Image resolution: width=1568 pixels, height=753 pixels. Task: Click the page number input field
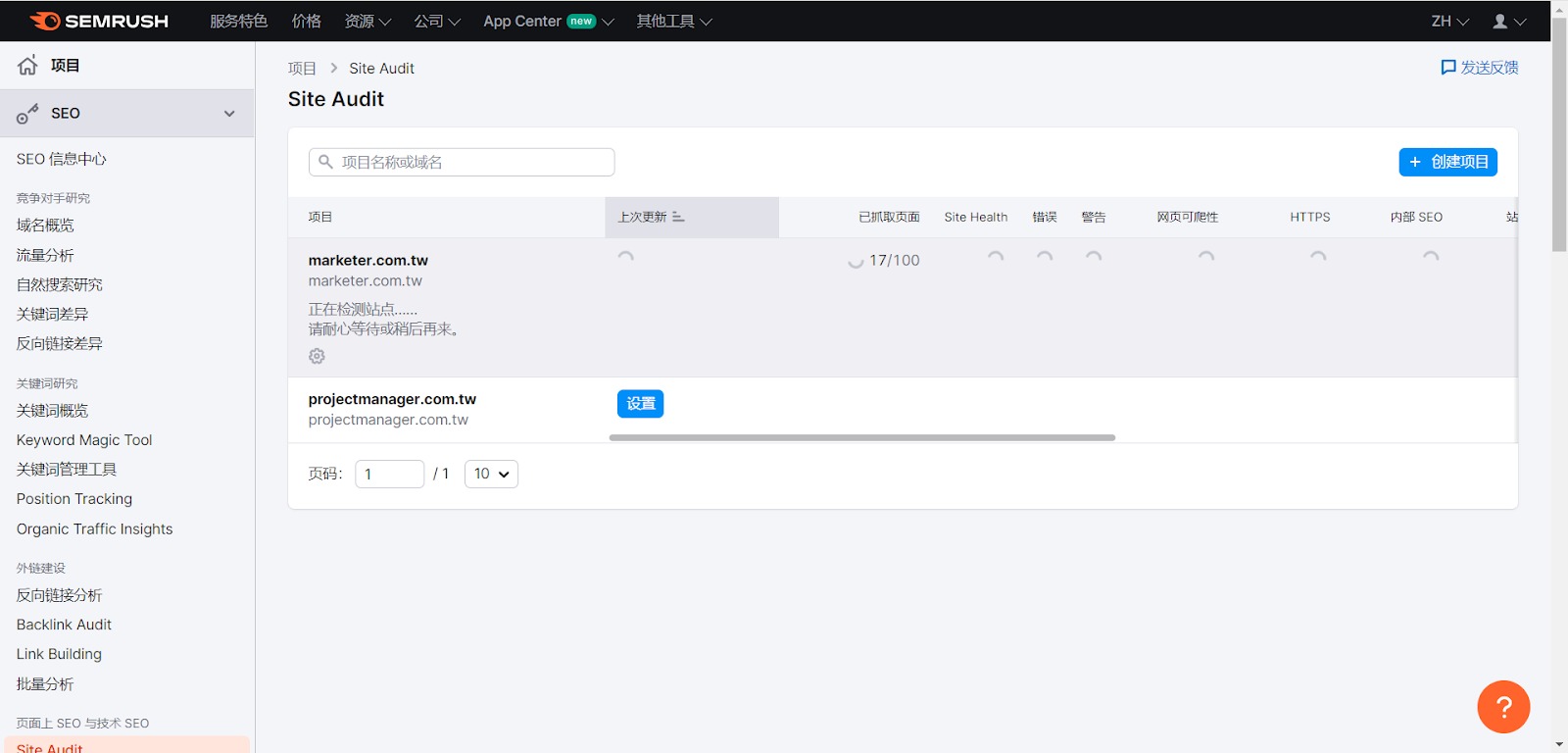coord(389,474)
